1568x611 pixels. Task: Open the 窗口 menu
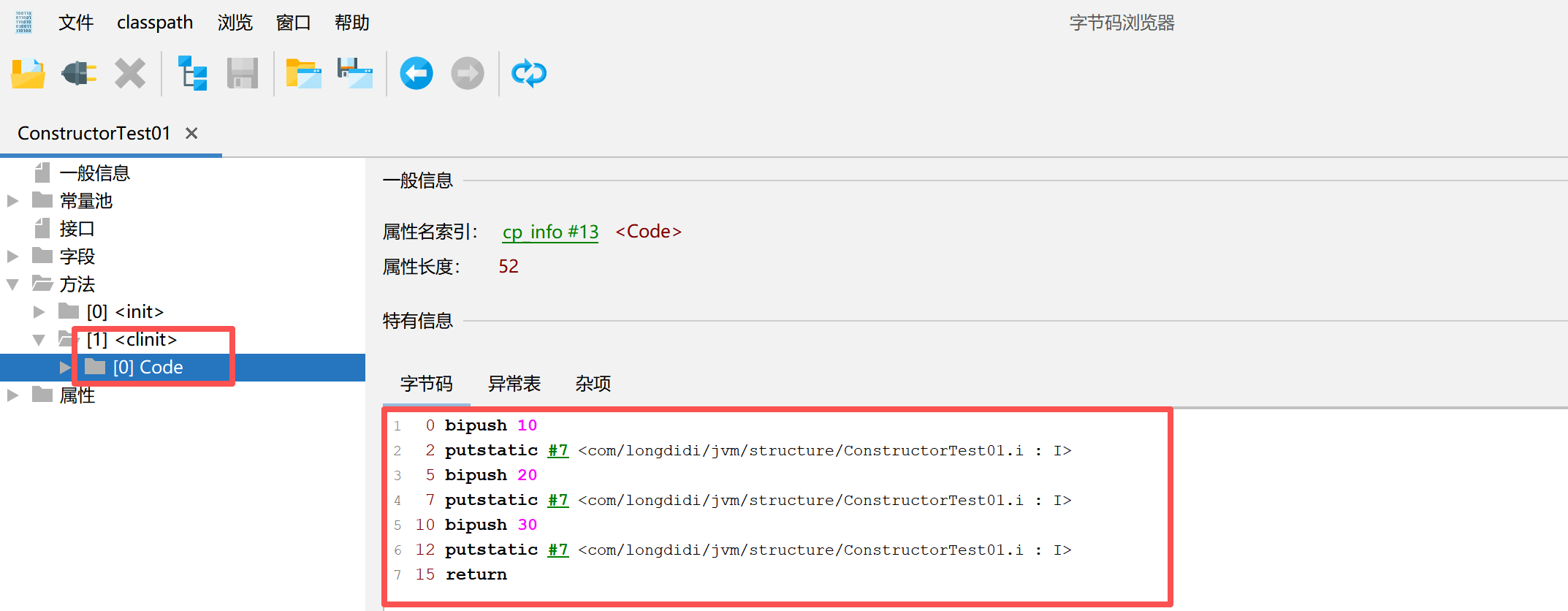tap(294, 23)
